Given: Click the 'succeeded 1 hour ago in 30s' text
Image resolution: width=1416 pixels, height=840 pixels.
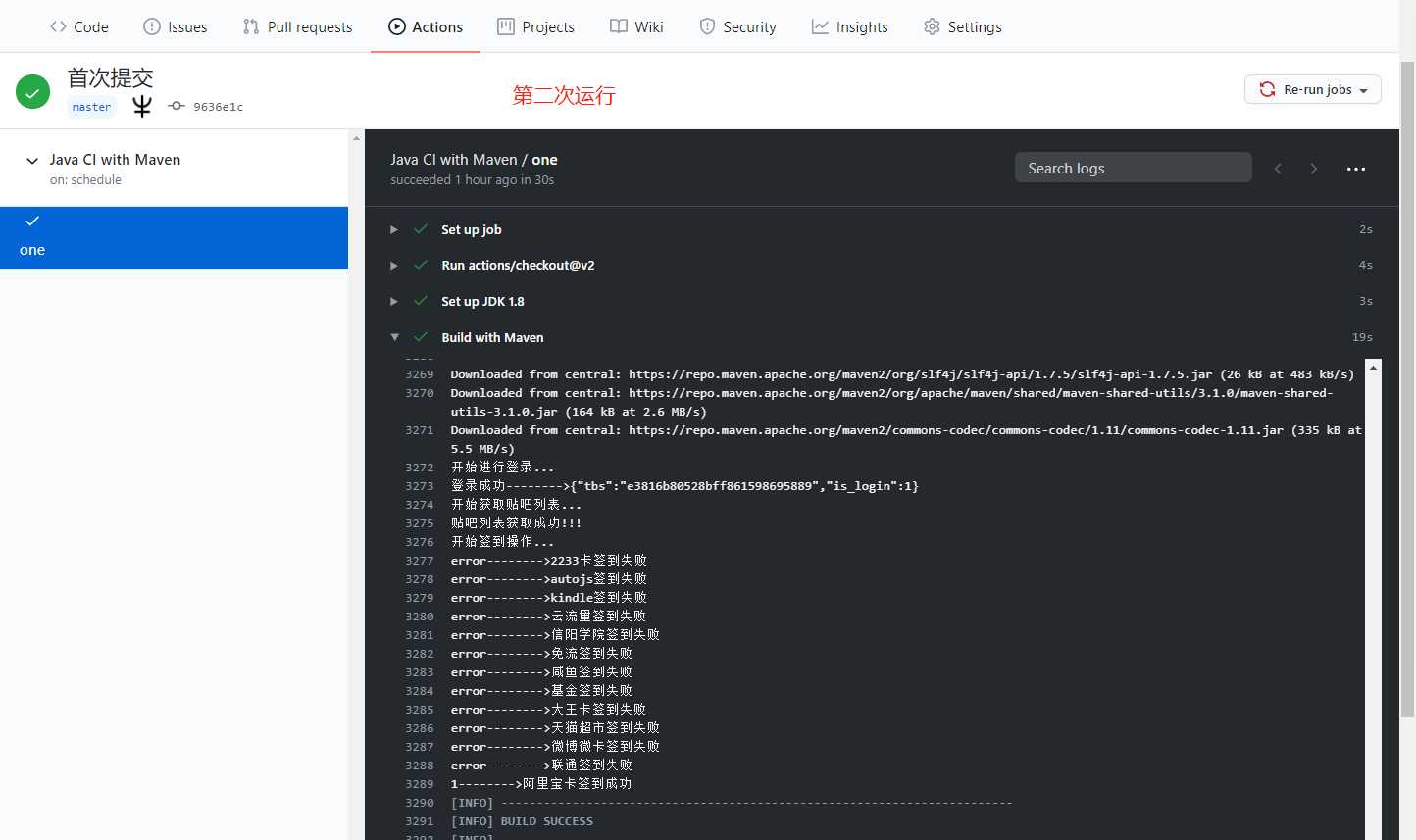Looking at the screenshot, I should [472, 180].
